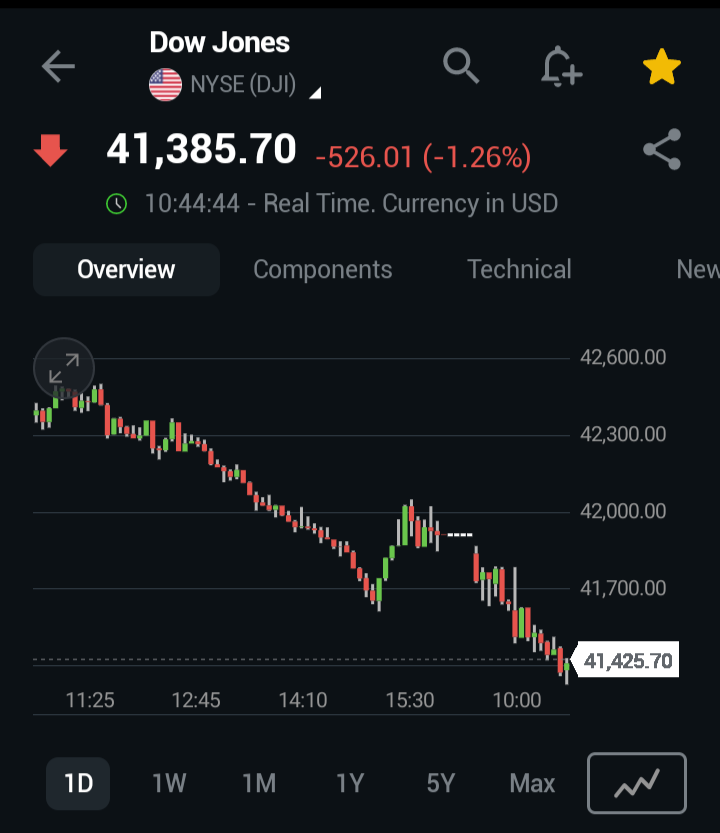This screenshot has width=720, height=833.
Task: Change chart type with line-chart button
Action: pyautogui.click(x=637, y=783)
